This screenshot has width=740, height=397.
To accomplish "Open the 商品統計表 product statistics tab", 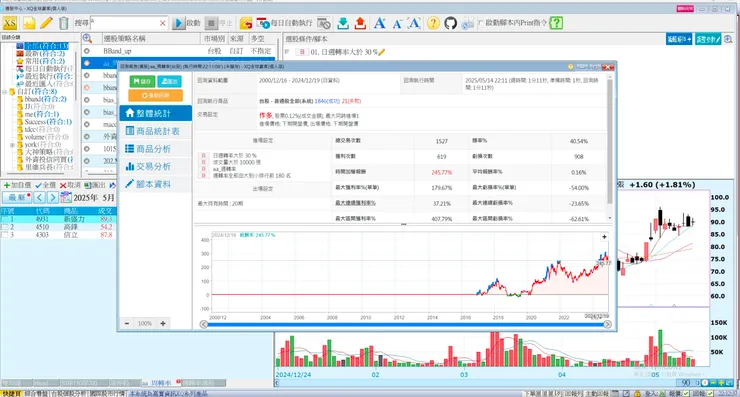I will coord(156,131).
